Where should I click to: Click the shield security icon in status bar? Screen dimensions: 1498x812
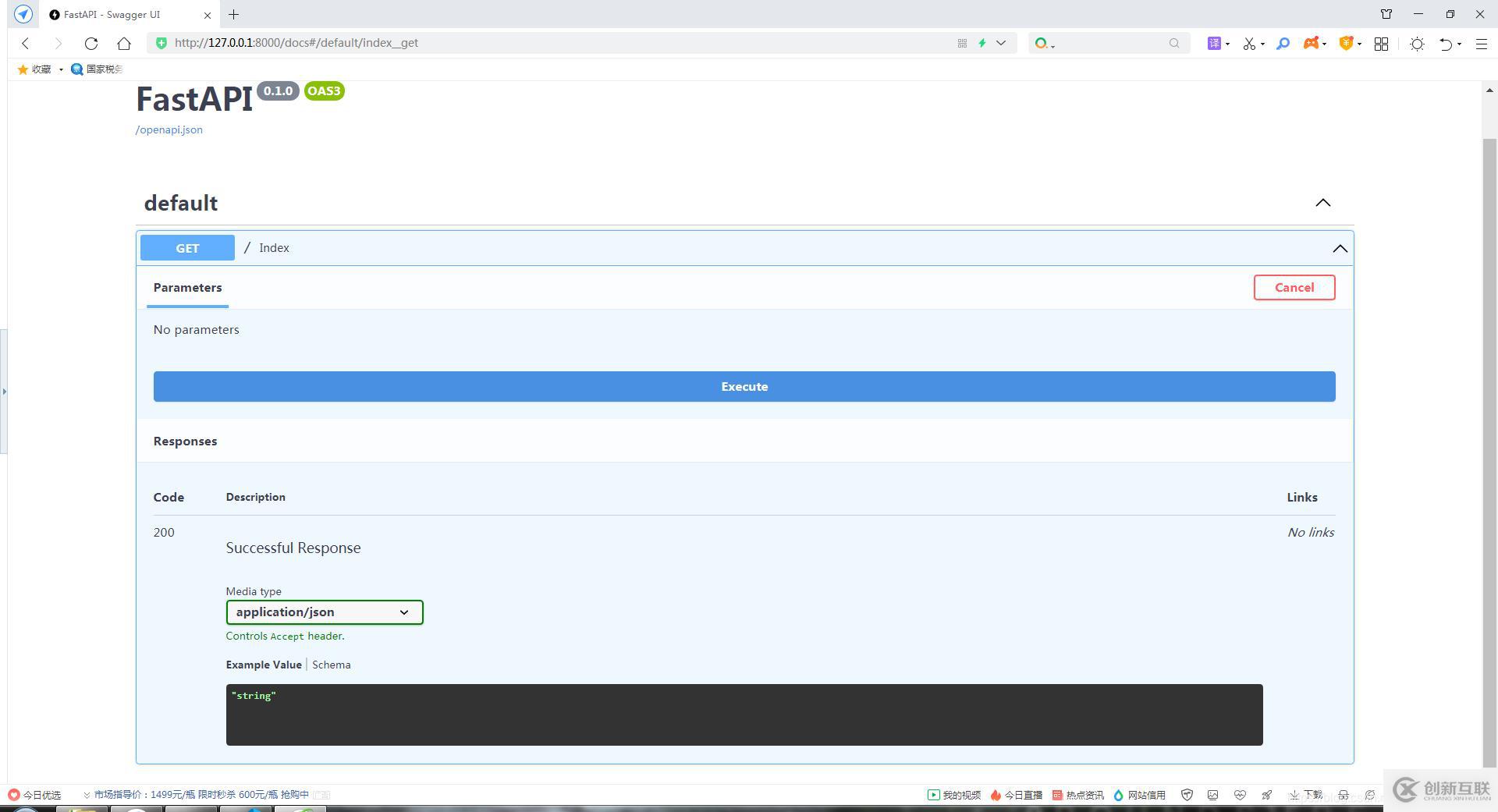click(1187, 795)
